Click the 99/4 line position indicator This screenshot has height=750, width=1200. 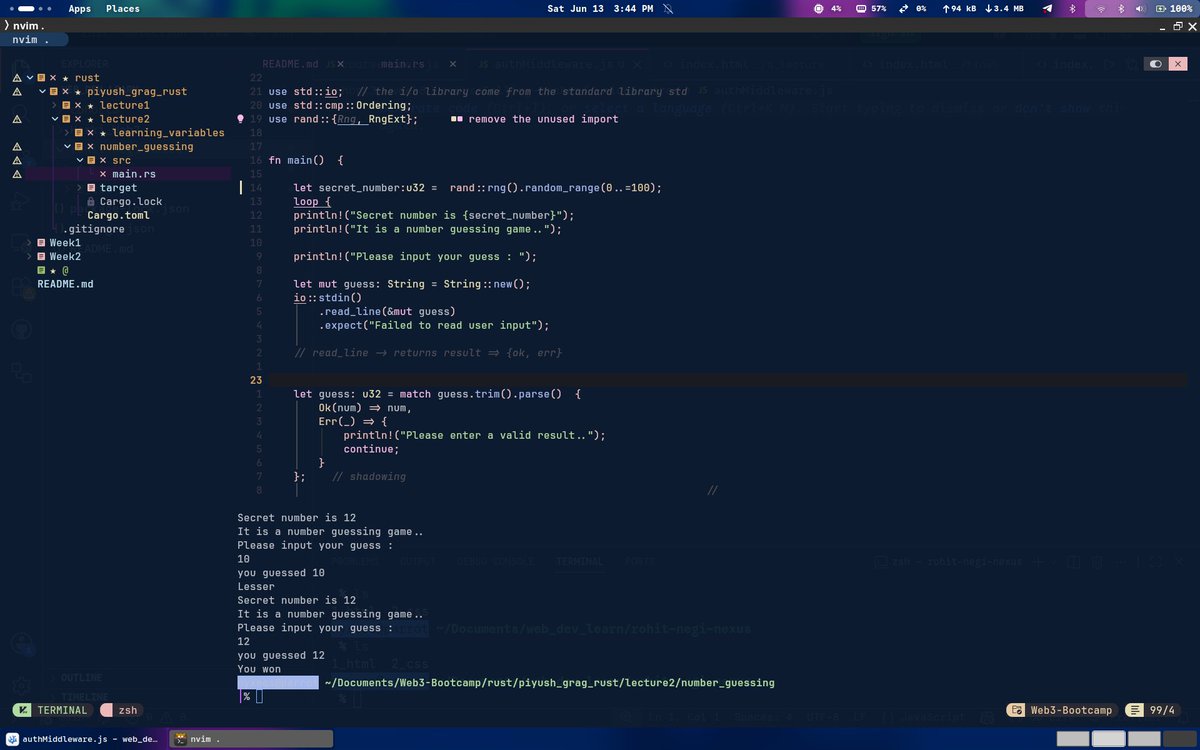click(x=1153, y=710)
